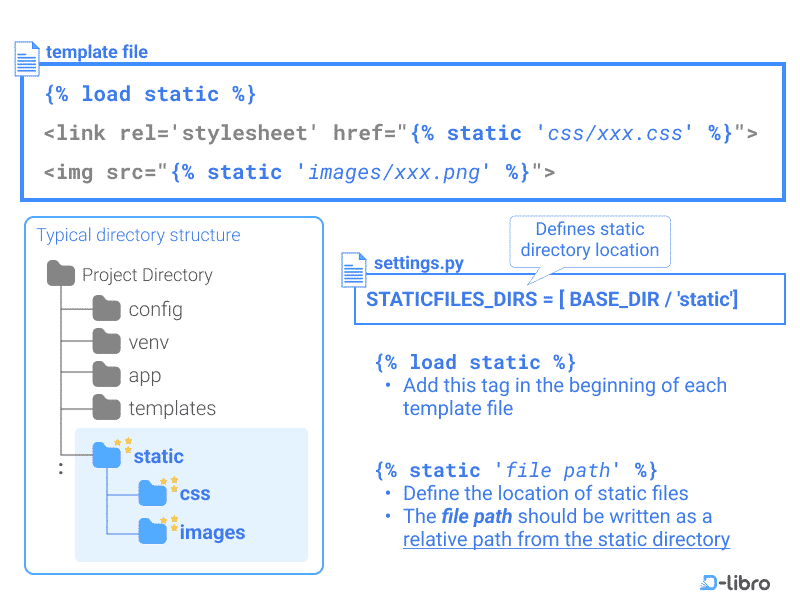The height and width of the screenshot is (600, 800).
Task: Click the settings.py file icon
Action: click(353, 269)
